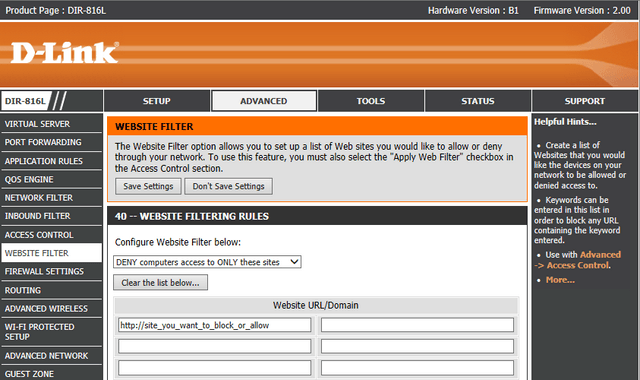Open Routing page
Screen dimensions: 640x380
(x=51, y=290)
